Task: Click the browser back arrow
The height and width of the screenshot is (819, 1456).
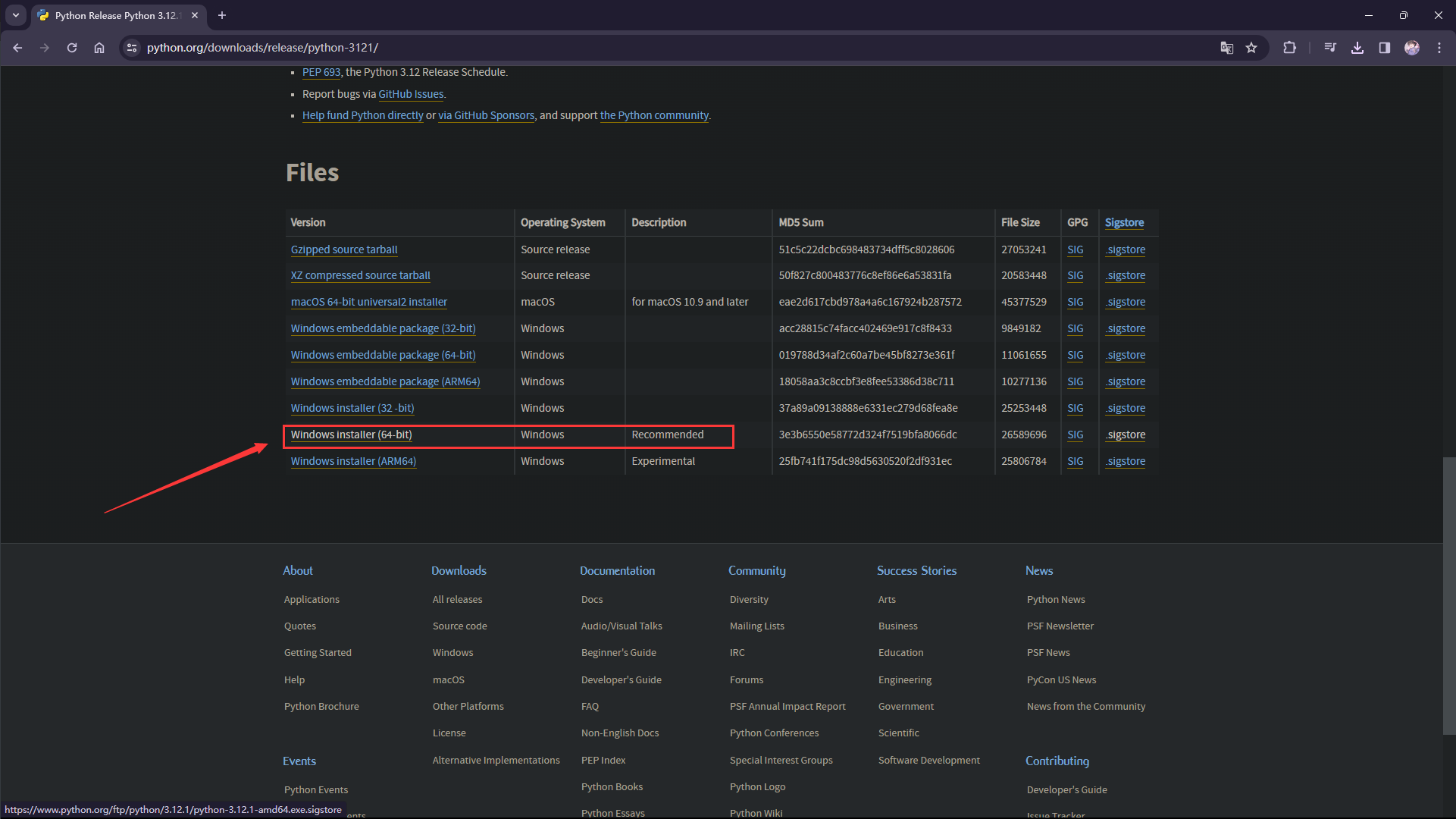Action: tap(17, 48)
